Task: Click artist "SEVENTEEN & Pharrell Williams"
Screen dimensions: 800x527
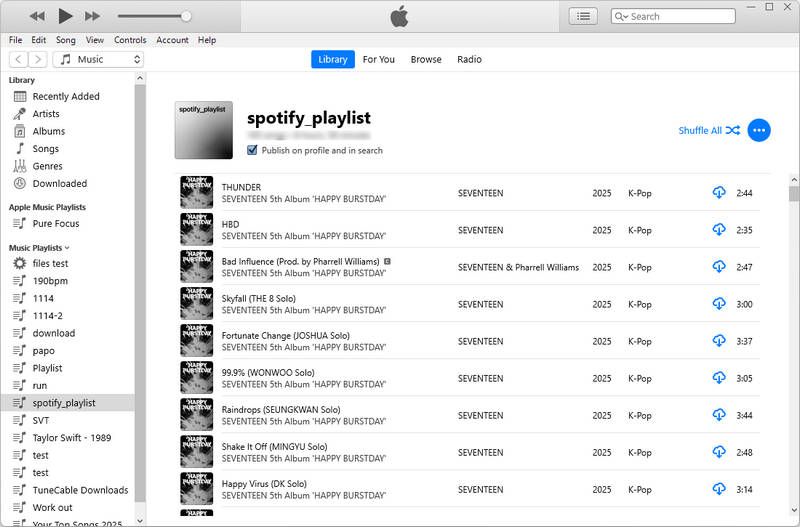Action: click(x=518, y=267)
